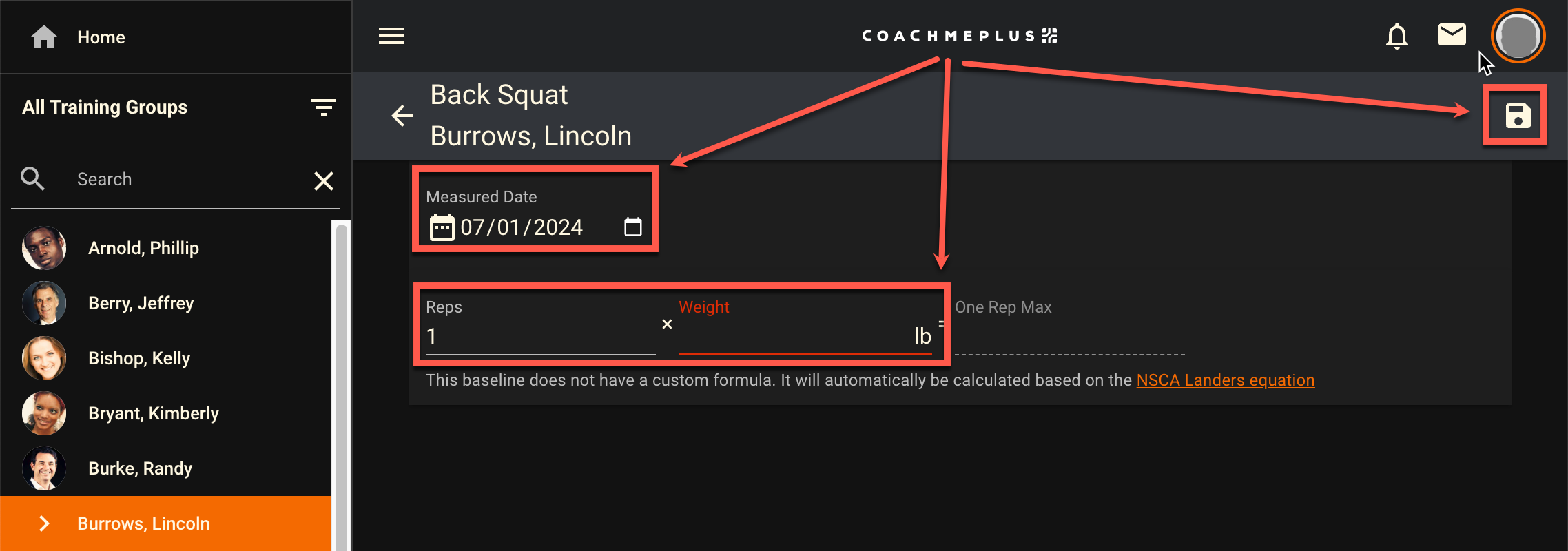
Task: Expand the Burrows, Lincoln chevron
Action: [44, 523]
